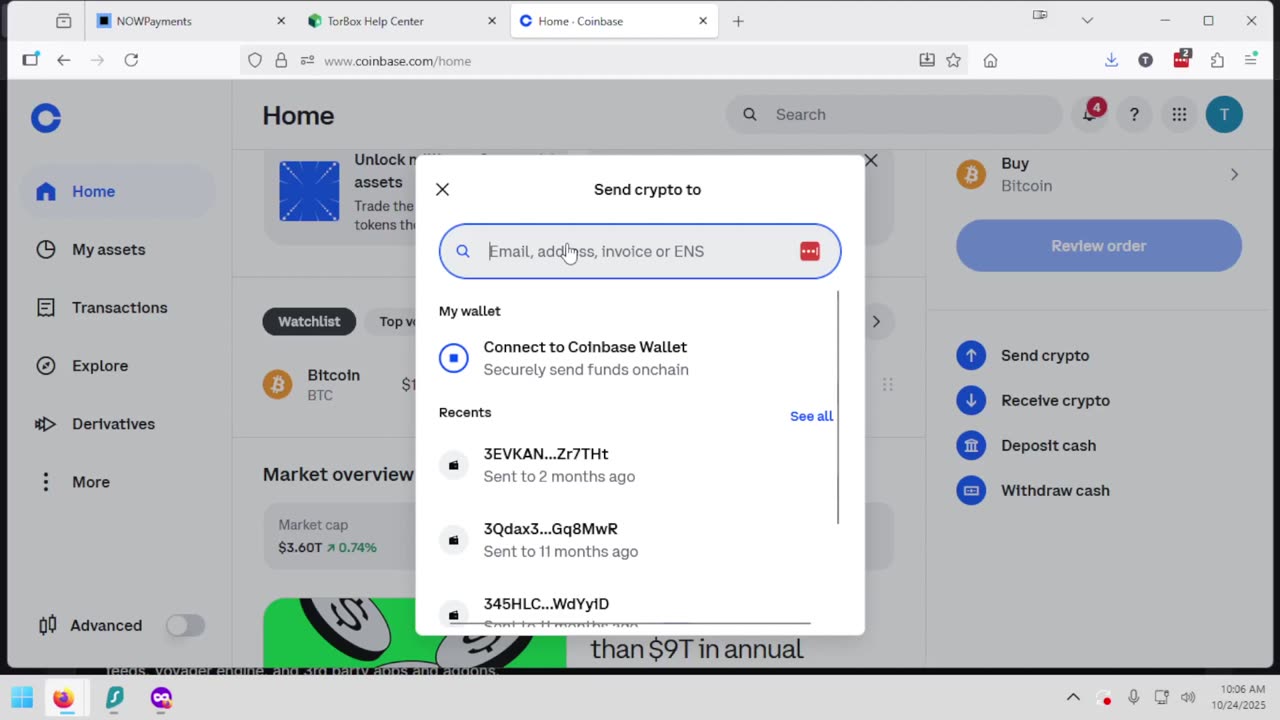
Task: Open Transactions in sidebar
Action: (x=117, y=307)
